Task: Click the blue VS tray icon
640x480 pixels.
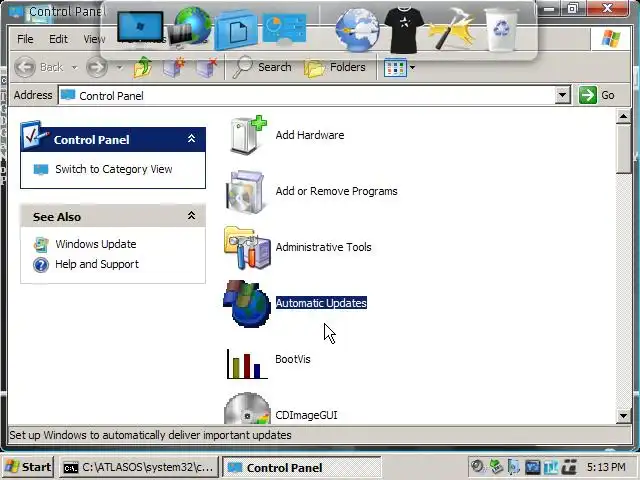Action: point(532,467)
